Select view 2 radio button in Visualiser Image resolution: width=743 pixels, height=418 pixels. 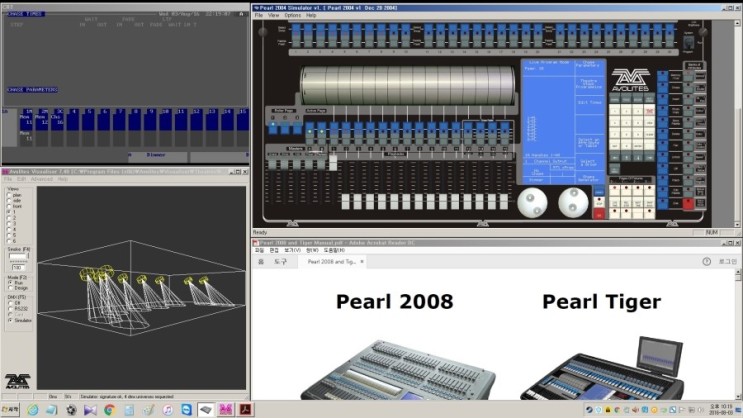9,218
